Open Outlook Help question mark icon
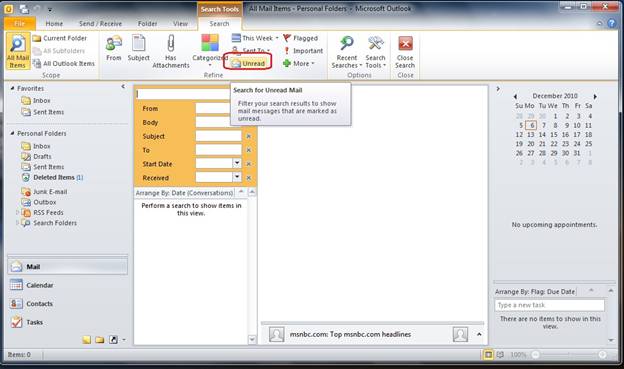 tap(612, 23)
